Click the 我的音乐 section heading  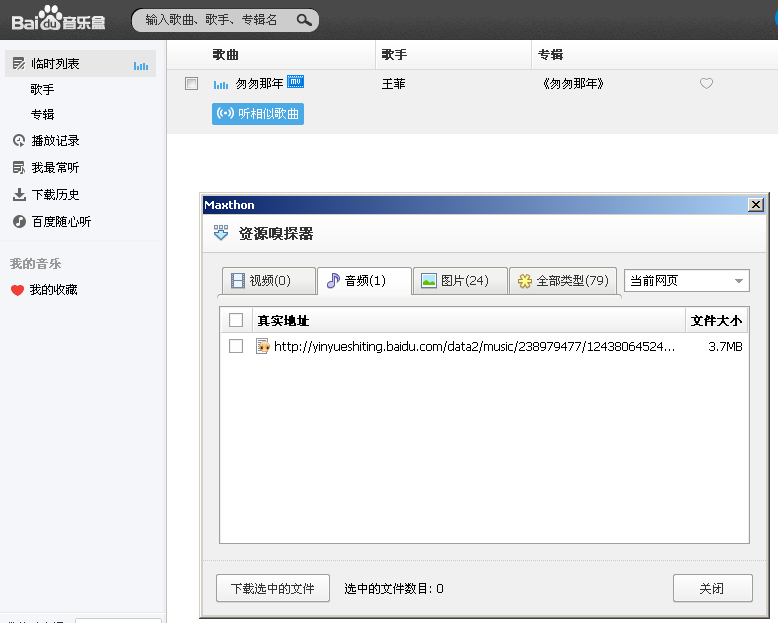36,263
